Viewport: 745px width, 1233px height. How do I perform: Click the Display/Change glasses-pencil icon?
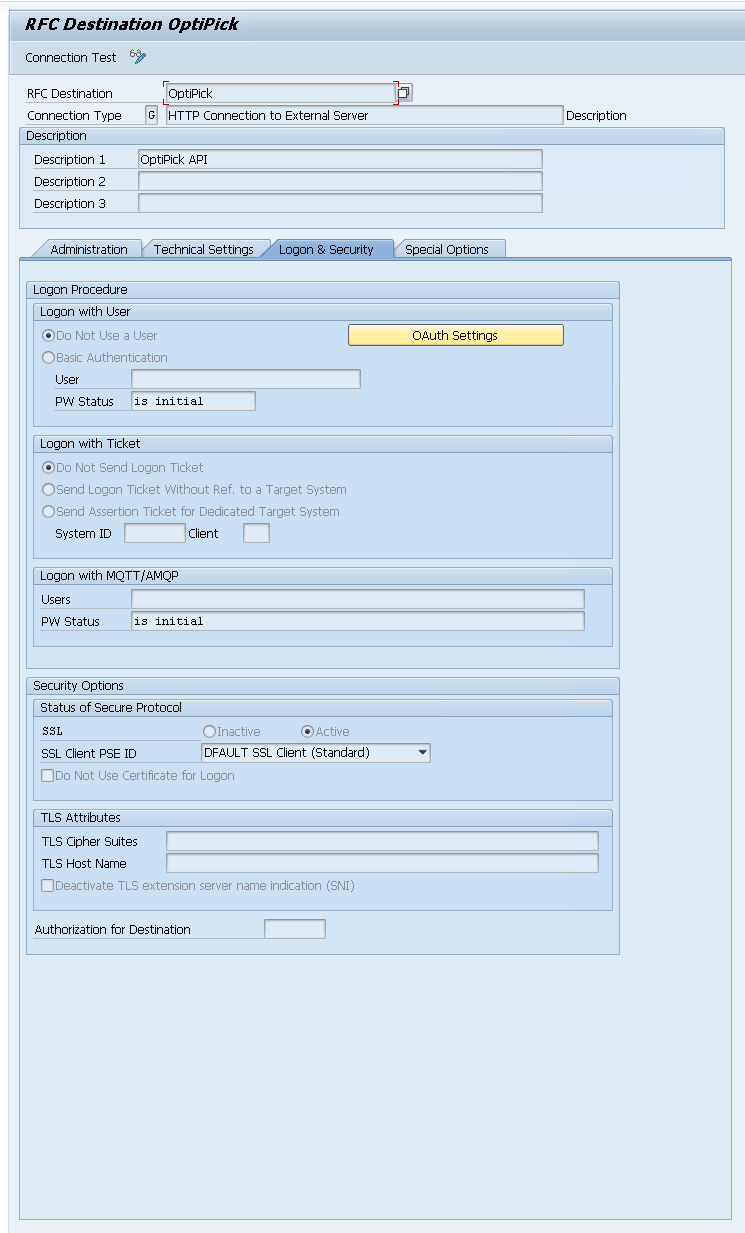tap(138, 57)
